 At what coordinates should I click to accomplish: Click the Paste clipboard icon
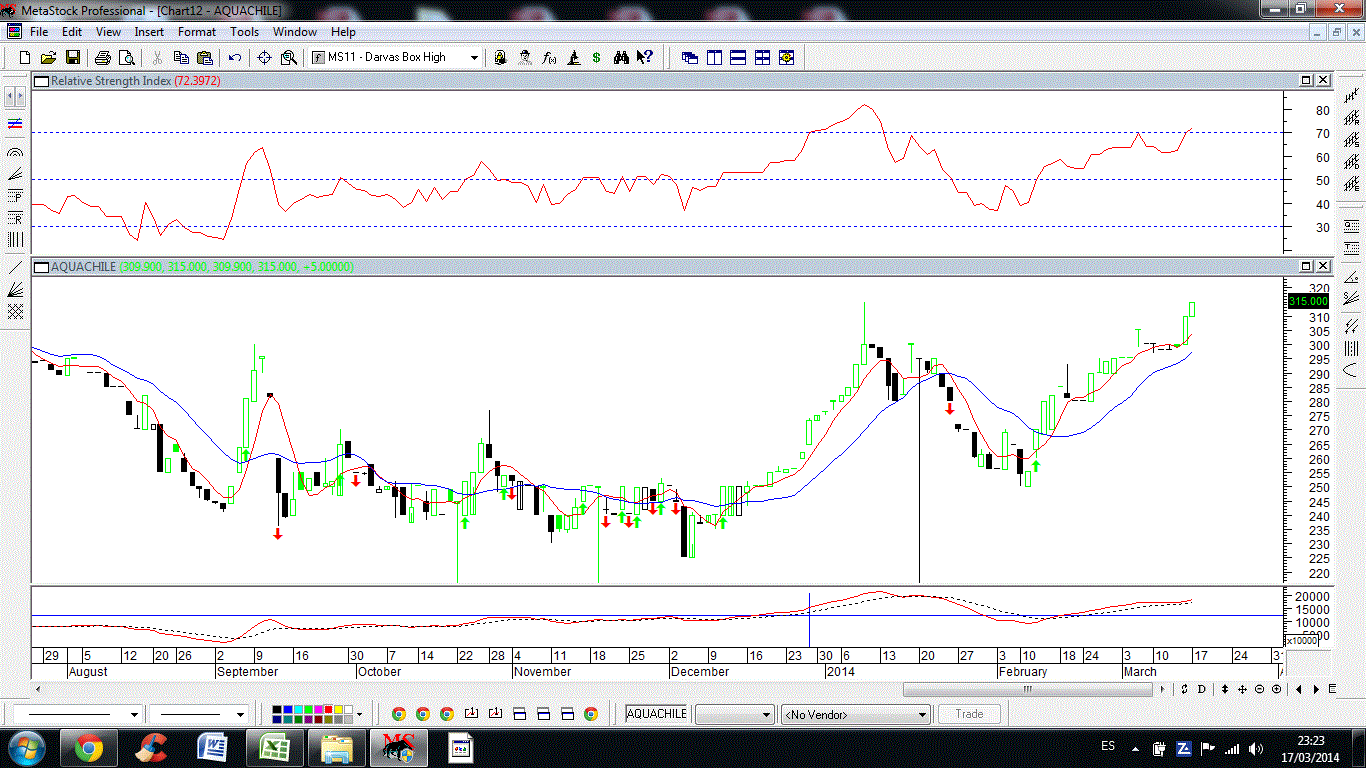(205, 57)
